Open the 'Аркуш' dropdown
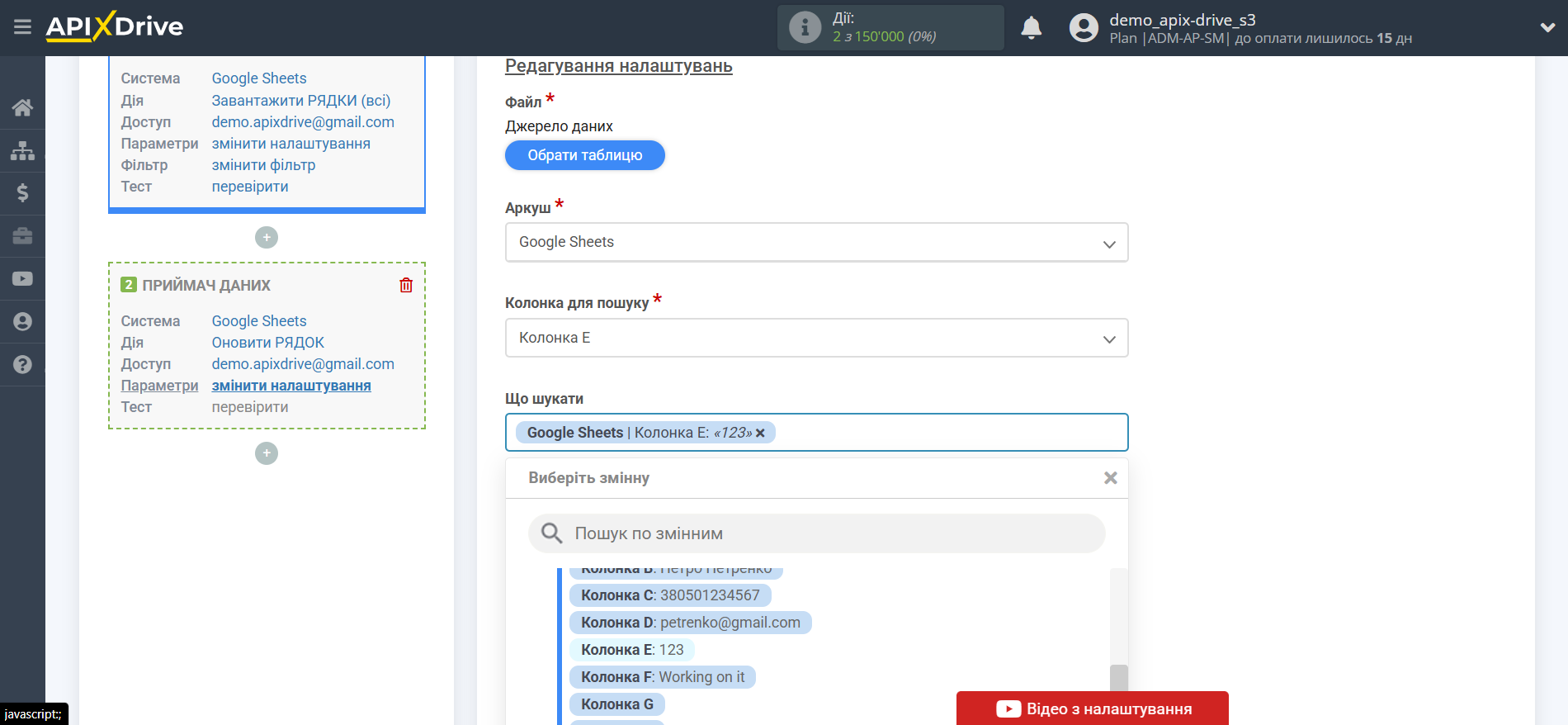1568x725 pixels. click(816, 243)
